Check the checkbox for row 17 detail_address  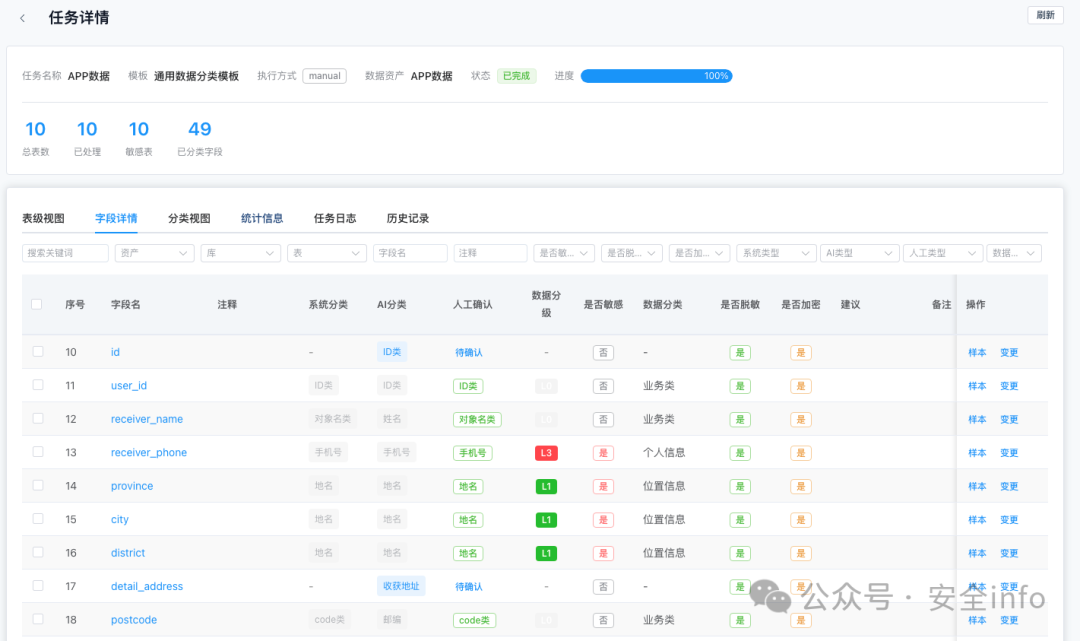(x=38, y=586)
